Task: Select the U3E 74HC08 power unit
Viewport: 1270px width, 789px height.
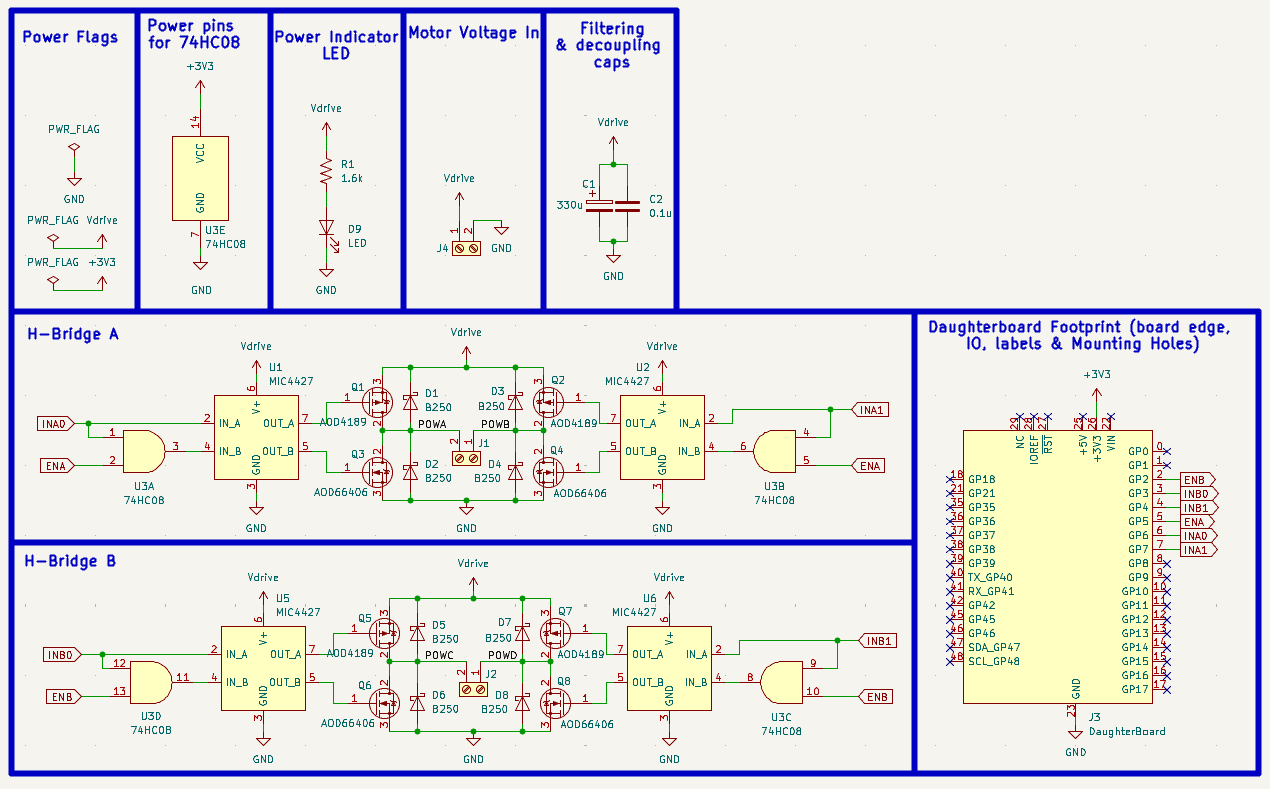Action: 200,178
